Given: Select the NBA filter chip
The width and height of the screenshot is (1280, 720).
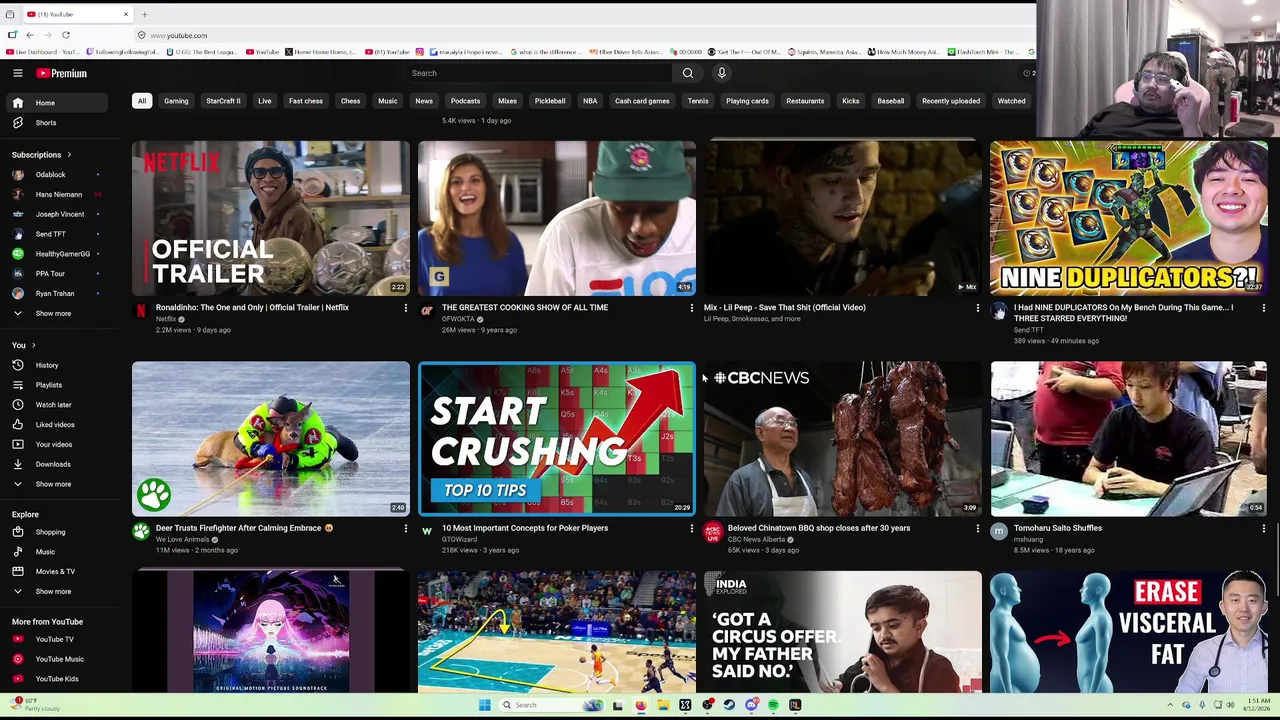Looking at the screenshot, I should click(x=590, y=101).
